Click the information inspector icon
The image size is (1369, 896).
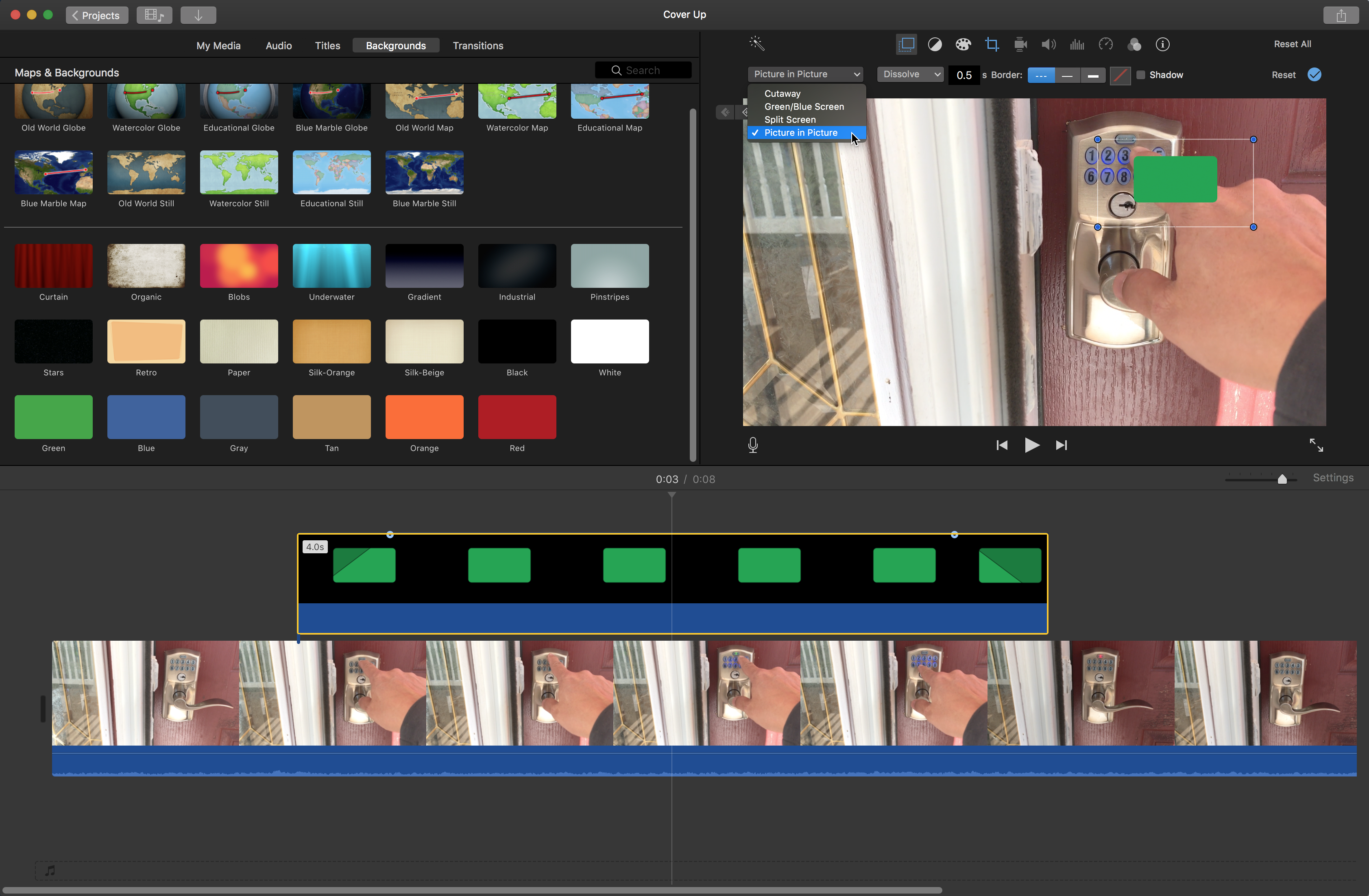pyautogui.click(x=1163, y=44)
